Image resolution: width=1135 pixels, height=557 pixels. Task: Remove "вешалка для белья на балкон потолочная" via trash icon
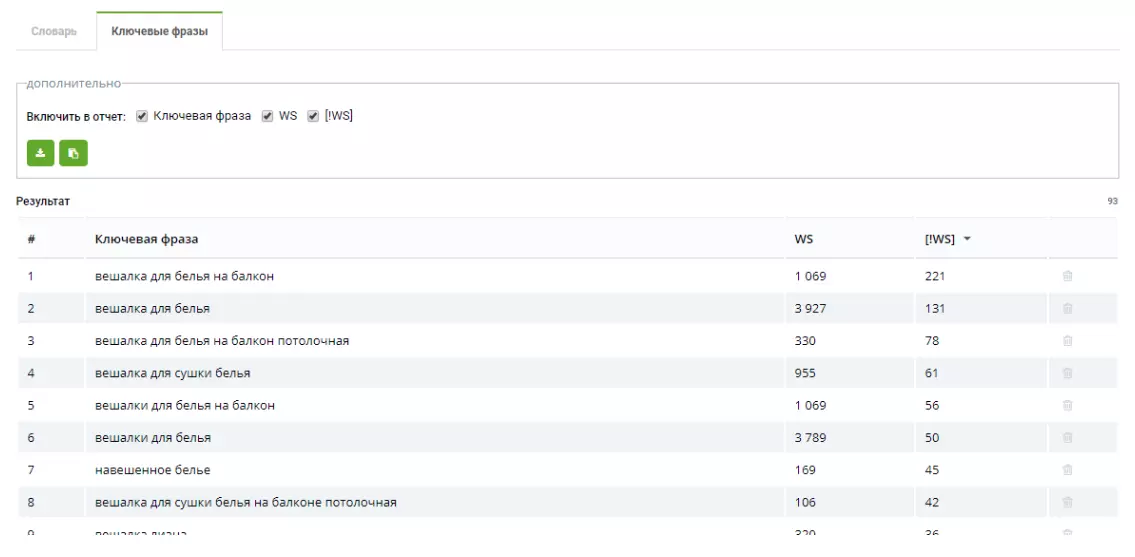[1067, 340]
